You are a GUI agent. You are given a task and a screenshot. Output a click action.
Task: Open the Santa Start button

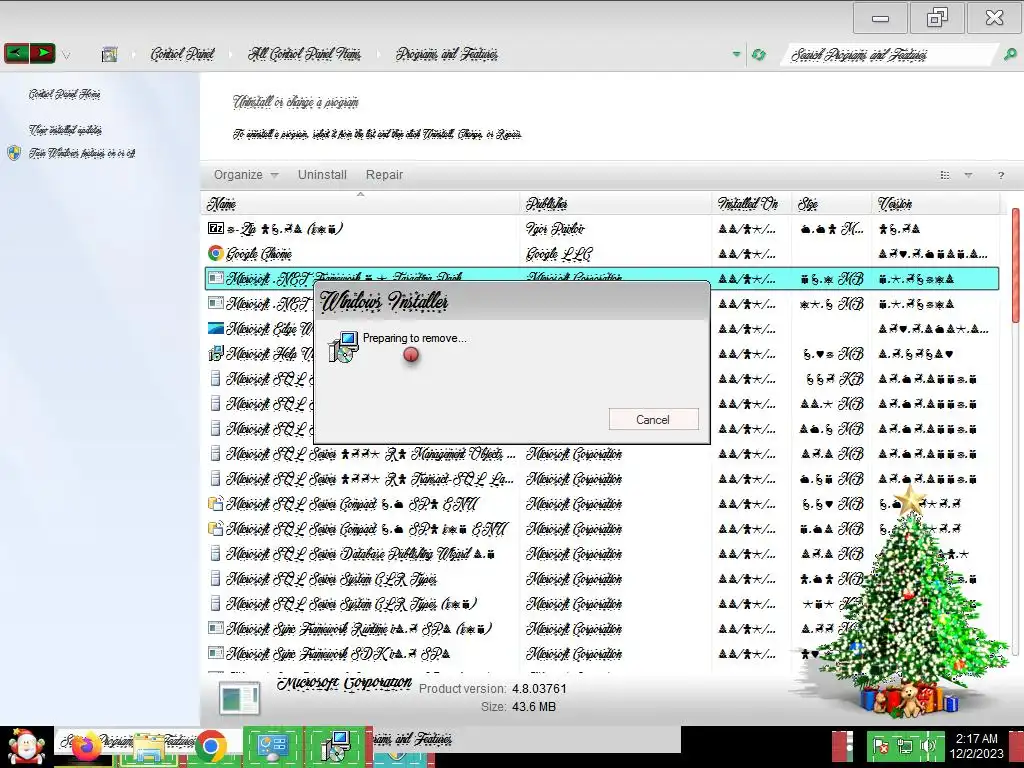click(x=26, y=747)
